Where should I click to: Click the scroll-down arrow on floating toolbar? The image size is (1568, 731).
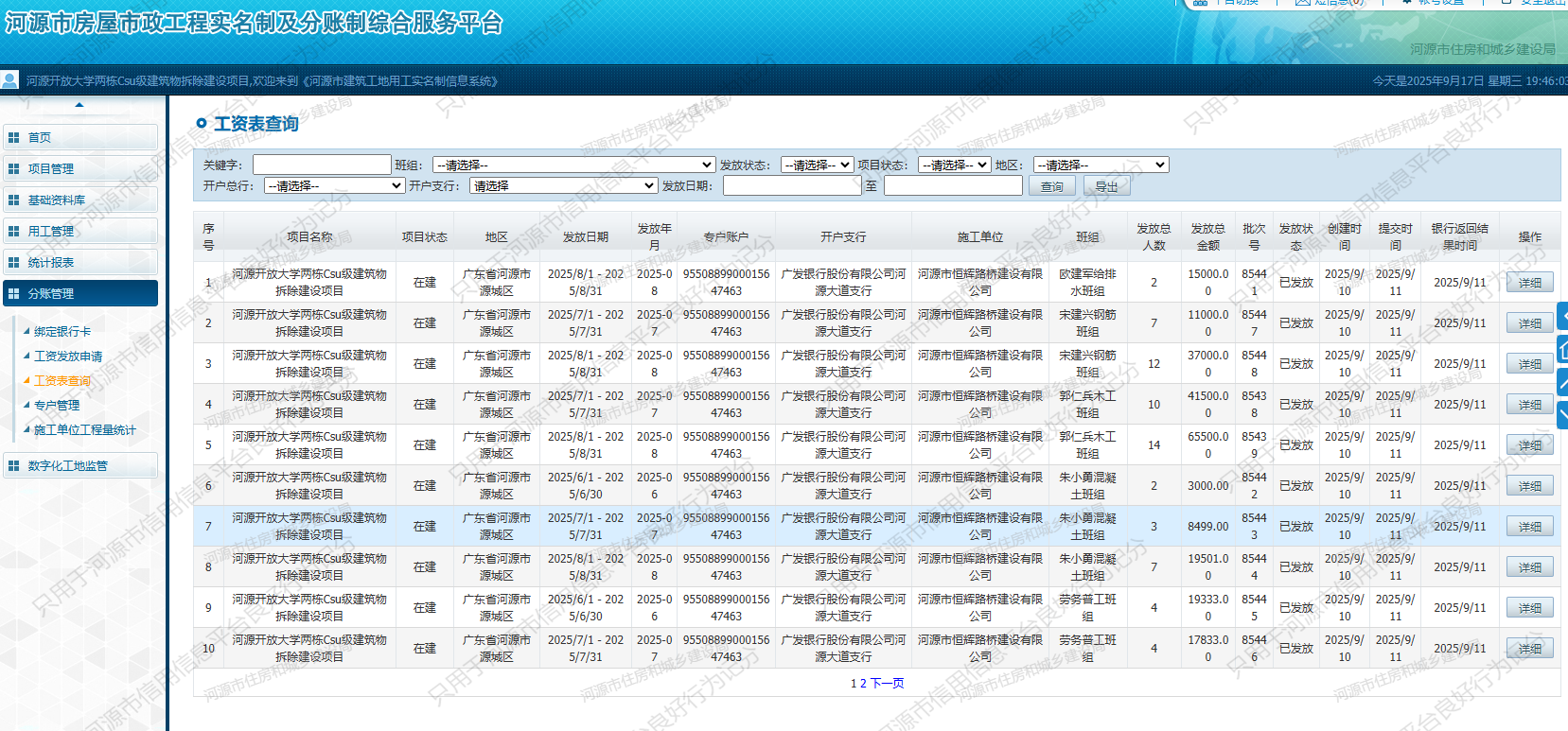pos(1562,414)
